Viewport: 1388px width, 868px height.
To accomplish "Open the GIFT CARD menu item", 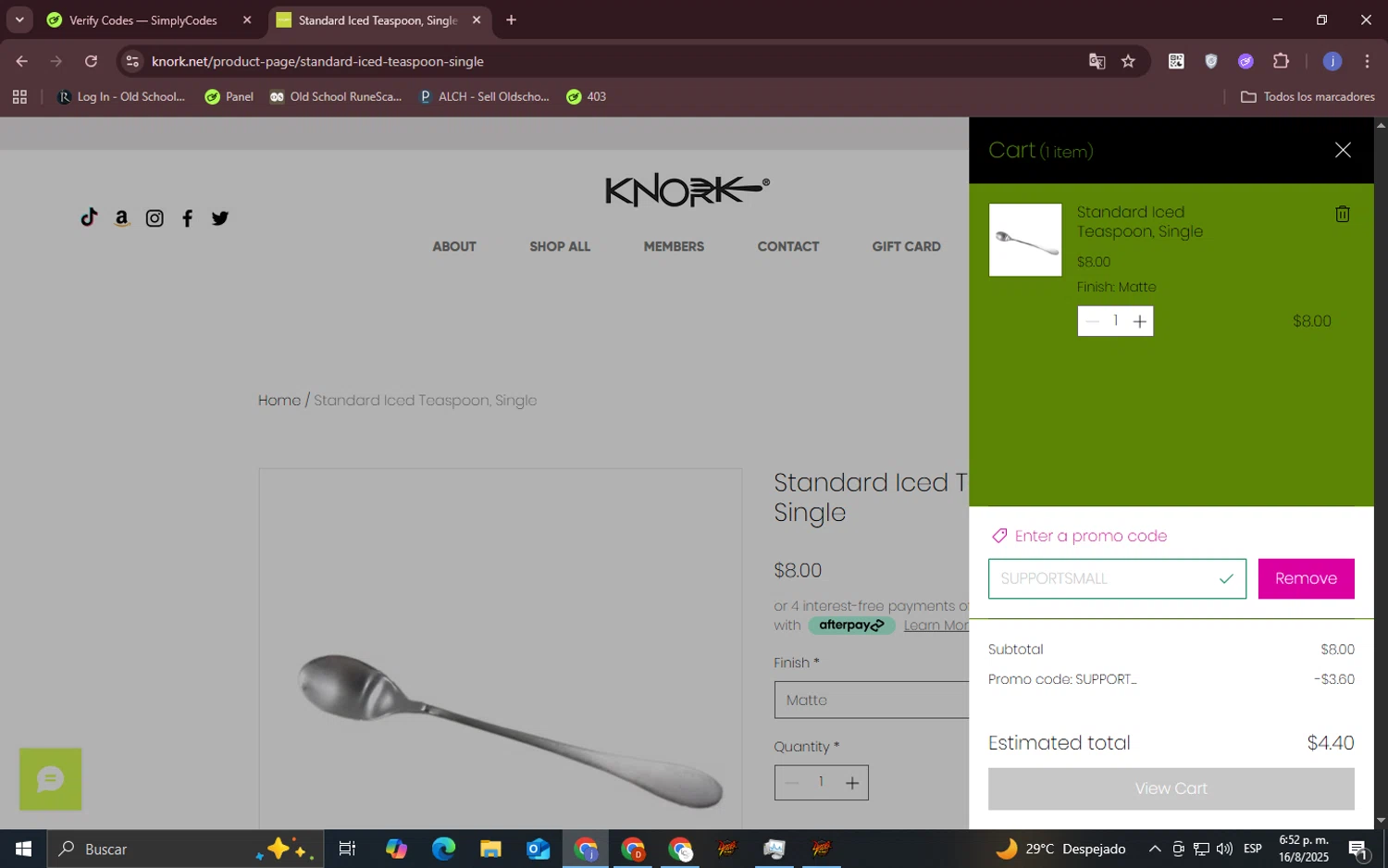I will 906,246.
